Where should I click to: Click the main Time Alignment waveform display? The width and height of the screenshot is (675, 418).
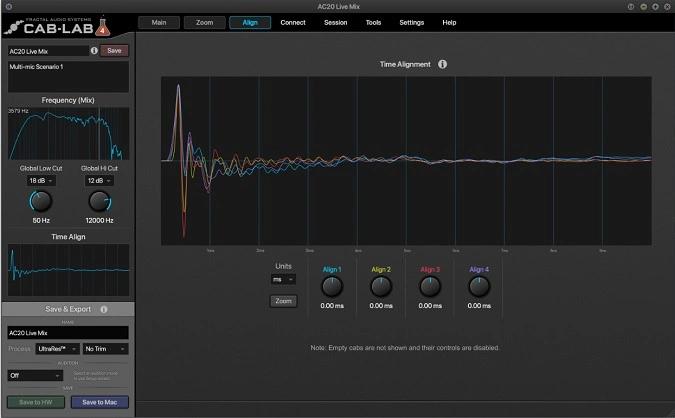tap(406, 161)
